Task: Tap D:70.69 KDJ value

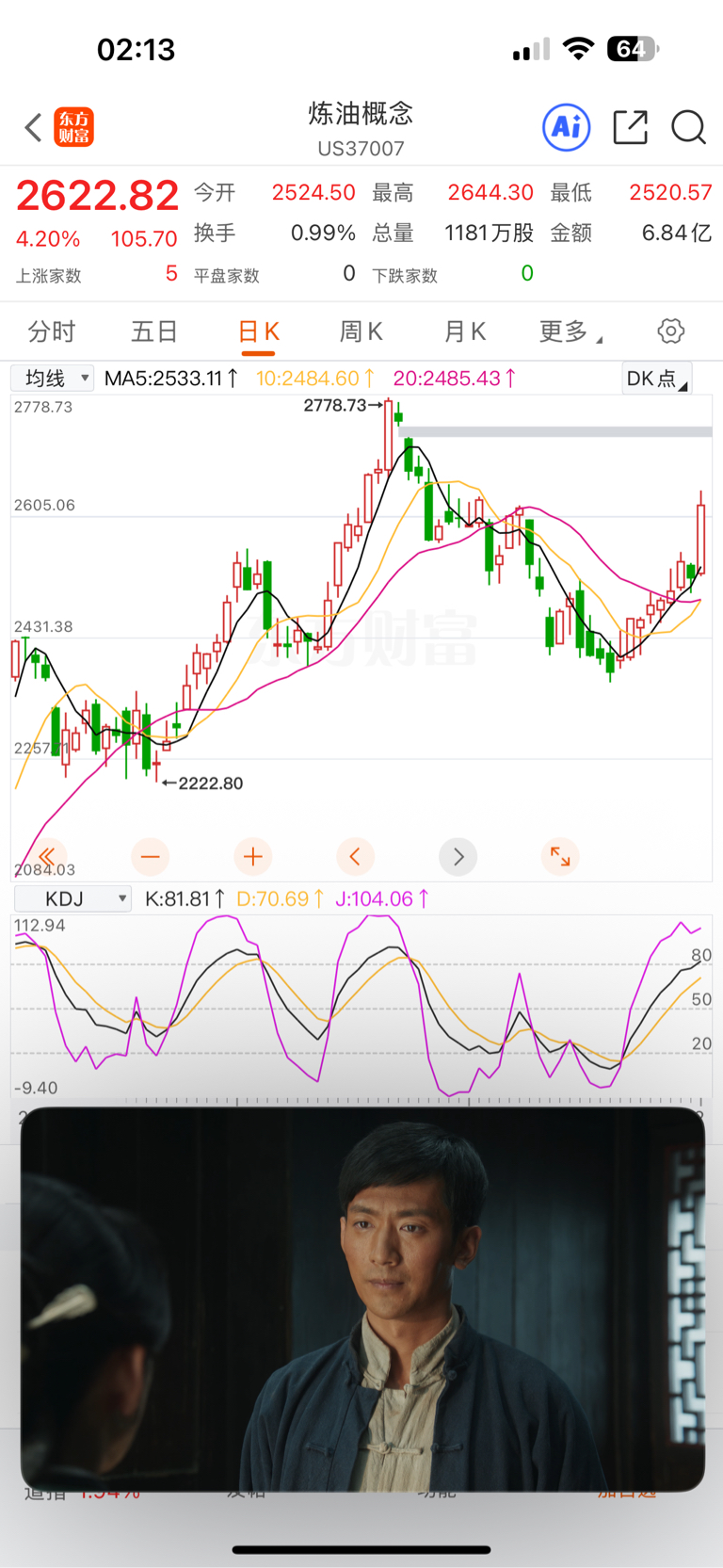Action: 281,899
